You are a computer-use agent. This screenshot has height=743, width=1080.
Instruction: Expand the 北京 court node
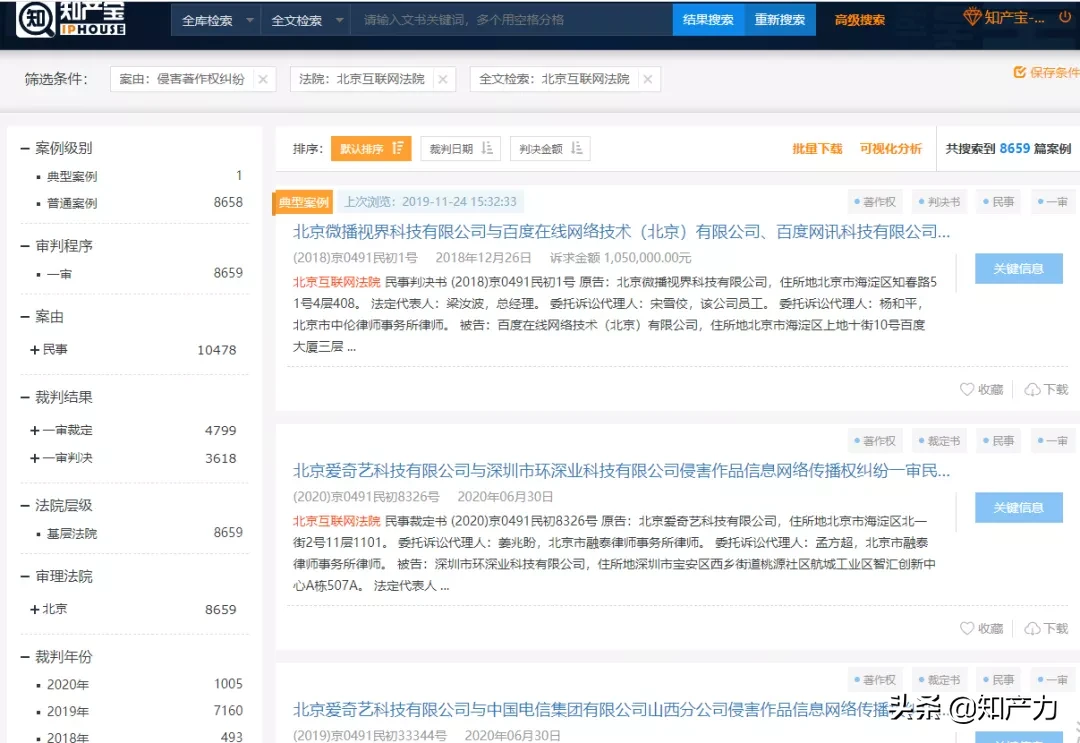[34, 609]
